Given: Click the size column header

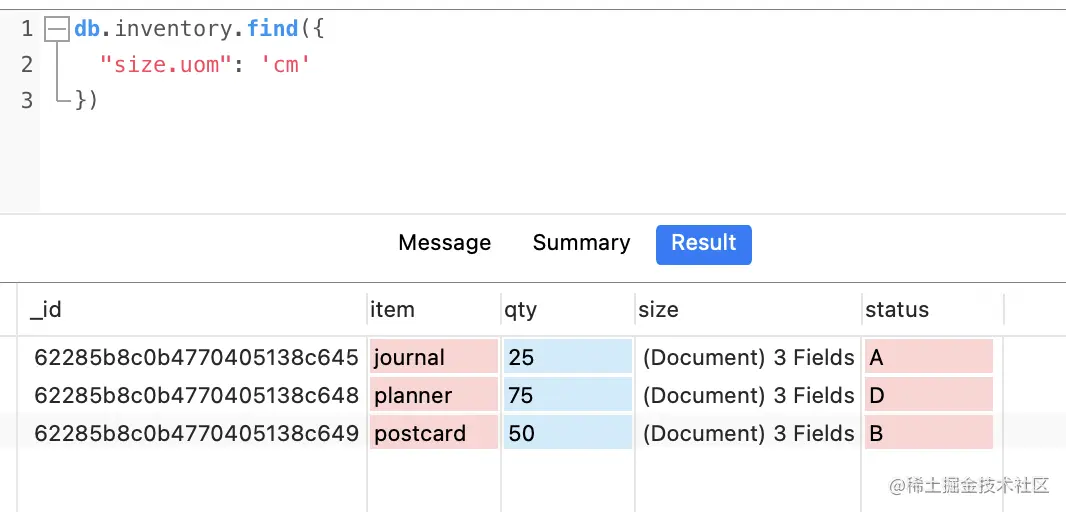Looking at the screenshot, I should 658,310.
